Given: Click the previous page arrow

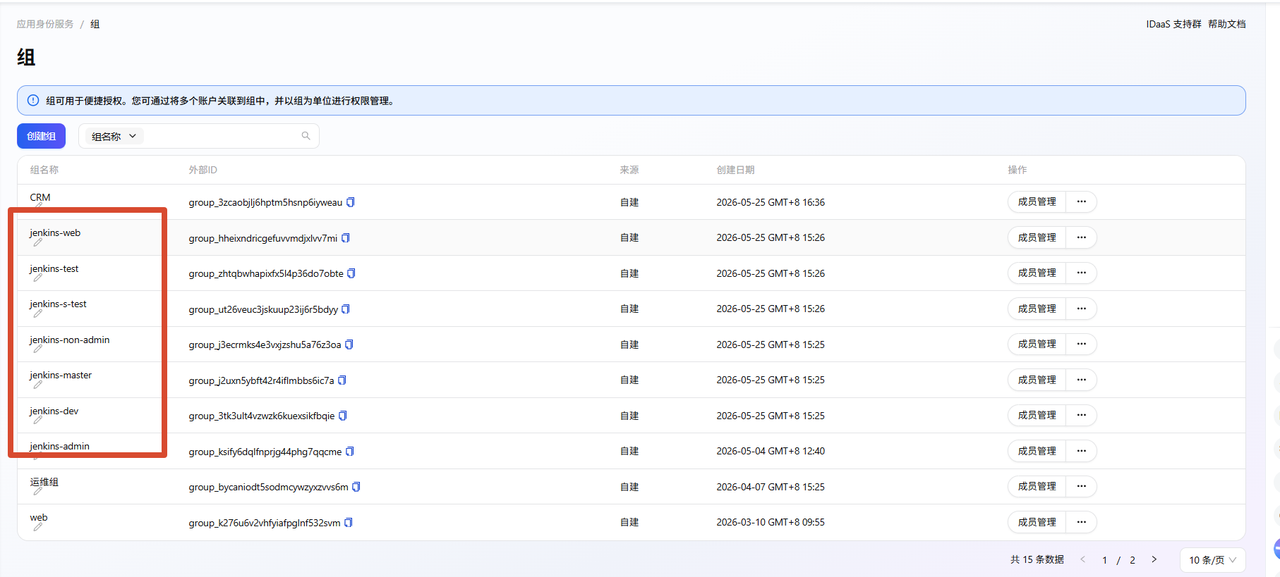Looking at the screenshot, I should click(x=1082, y=560).
